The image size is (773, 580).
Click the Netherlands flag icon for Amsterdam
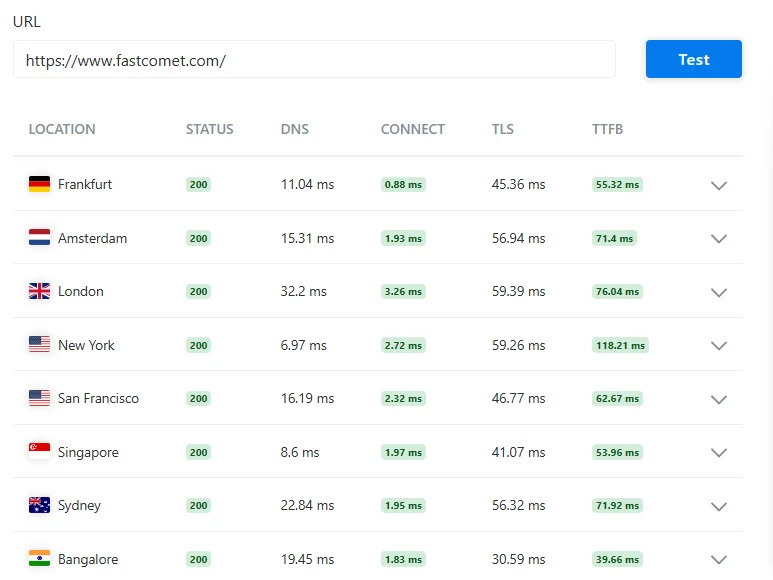click(39, 238)
